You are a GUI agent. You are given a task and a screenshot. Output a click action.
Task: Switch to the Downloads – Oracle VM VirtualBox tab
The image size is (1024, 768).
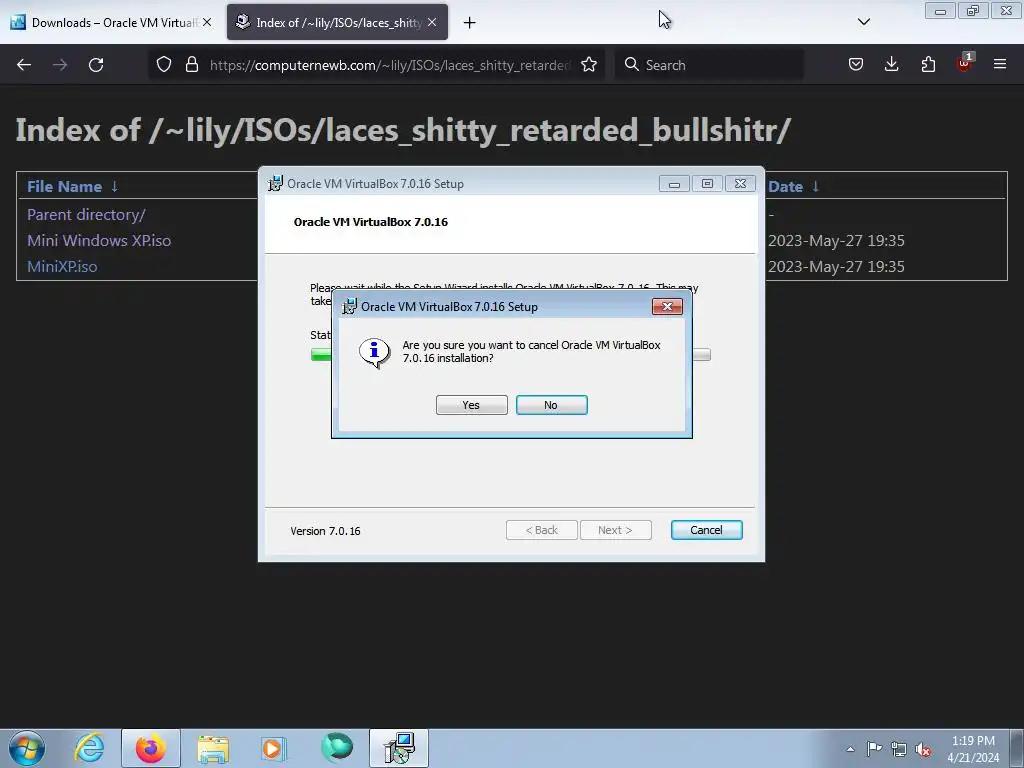click(x=111, y=22)
